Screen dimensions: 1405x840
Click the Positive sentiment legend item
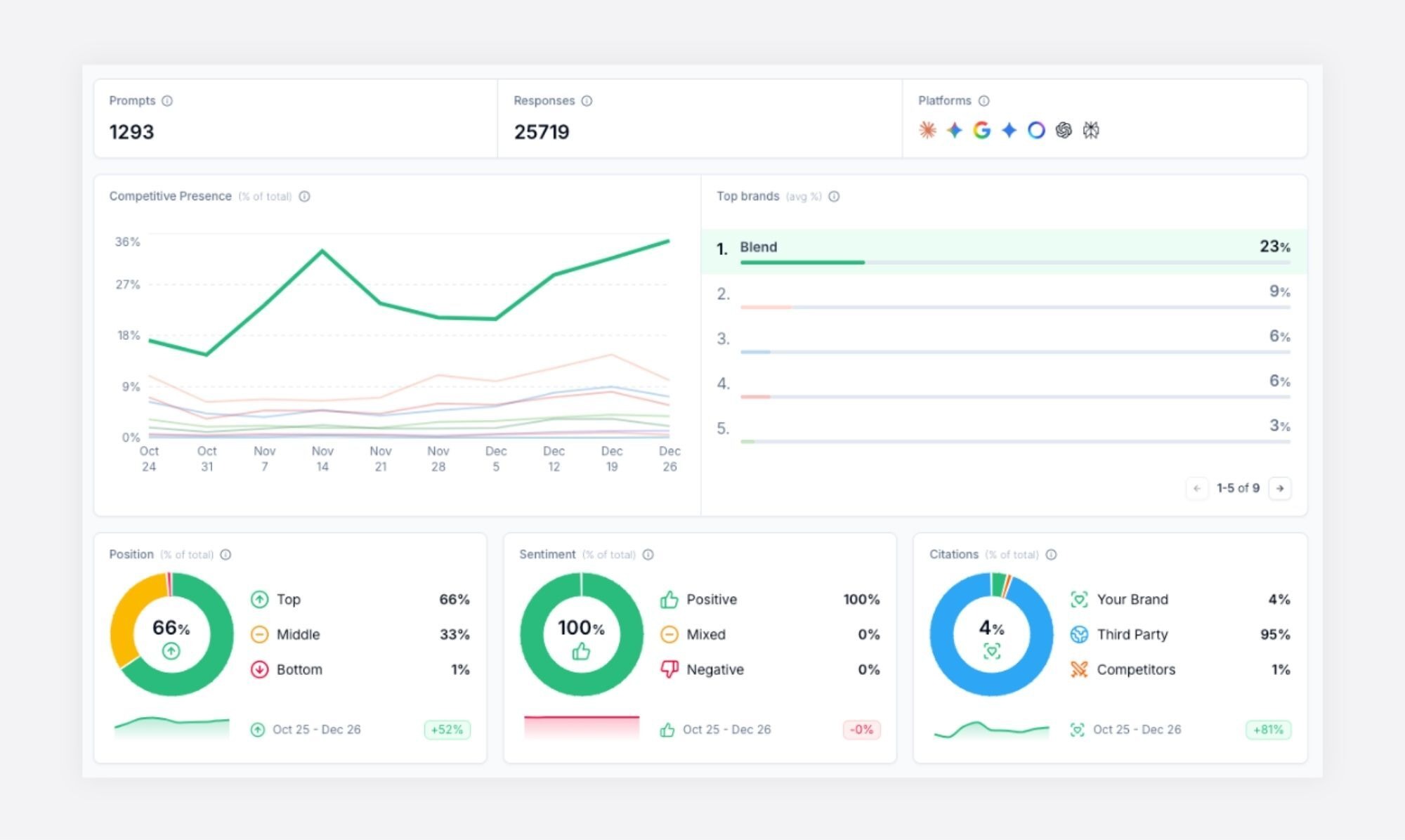711,599
